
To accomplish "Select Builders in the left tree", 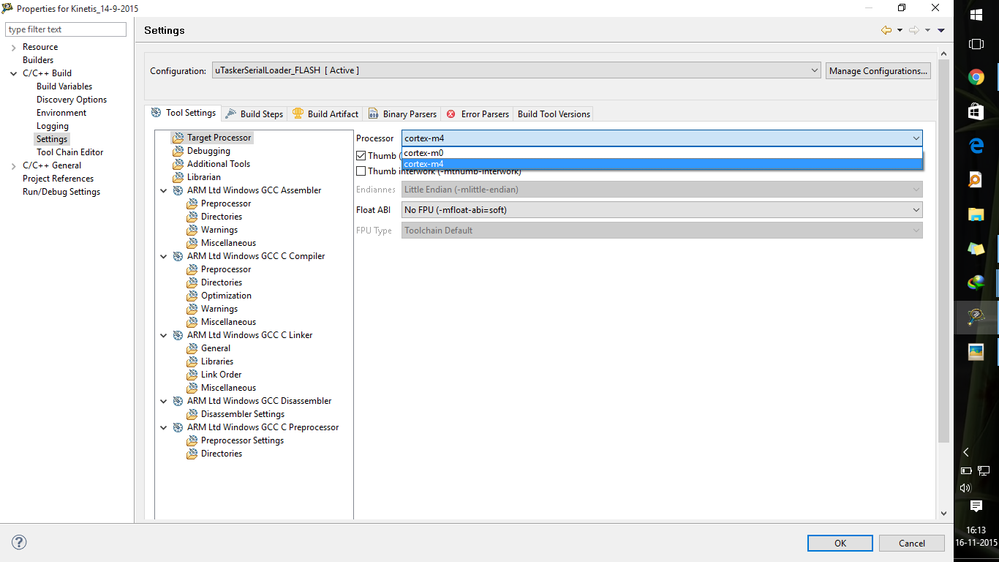I will [38, 60].
